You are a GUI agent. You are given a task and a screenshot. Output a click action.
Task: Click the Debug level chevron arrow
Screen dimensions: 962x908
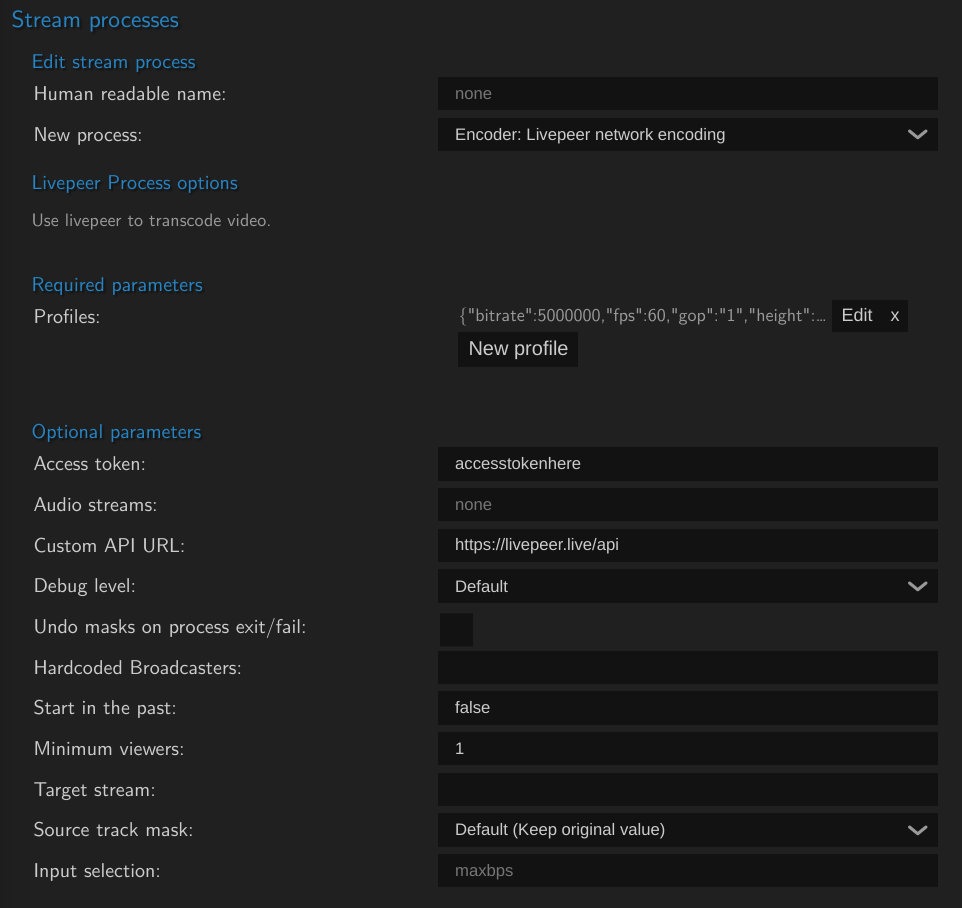click(x=917, y=587)
